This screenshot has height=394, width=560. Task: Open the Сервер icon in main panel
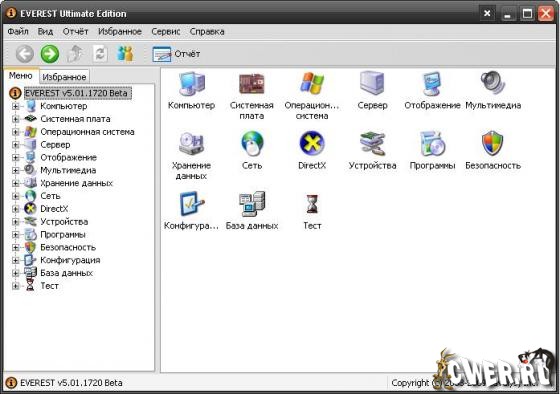372,84
